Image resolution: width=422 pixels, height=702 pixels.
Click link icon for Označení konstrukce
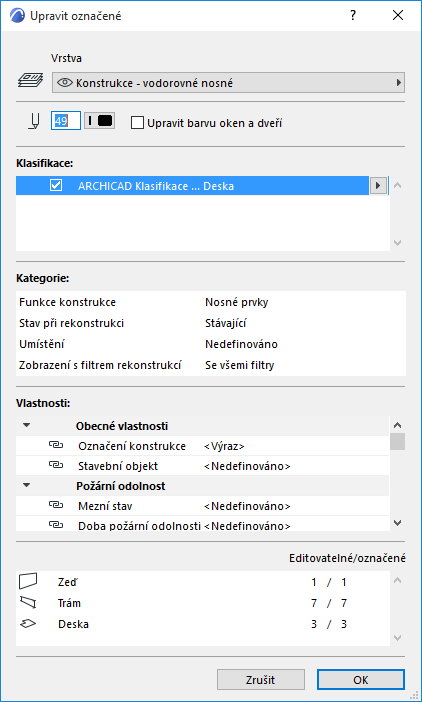tap(55, 445)
